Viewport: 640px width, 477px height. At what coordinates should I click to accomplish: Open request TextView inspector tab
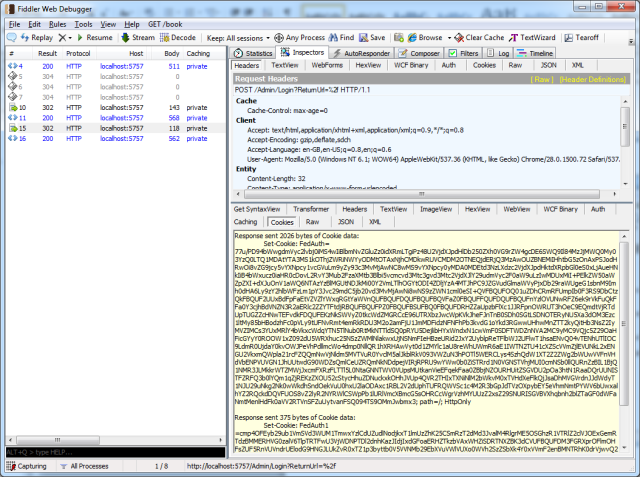tap(284, 65)
